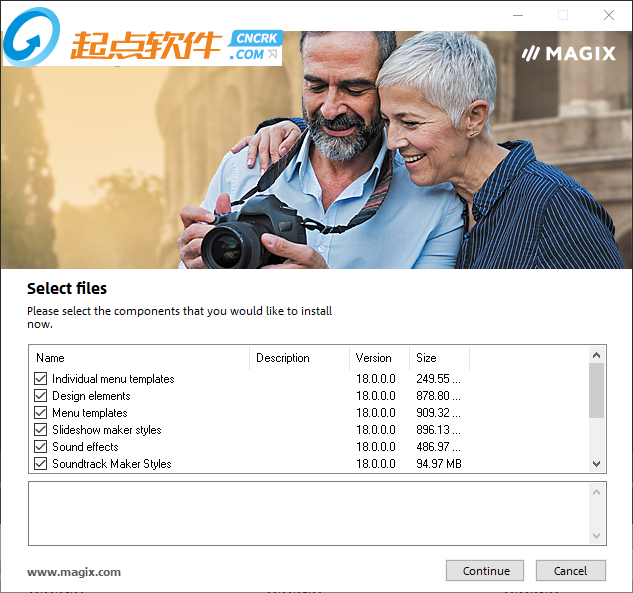Click size value 909.32 in Menu templates row
Viewport: 633px width, 593px height.
pyautogui.click(x=438, y=413)
